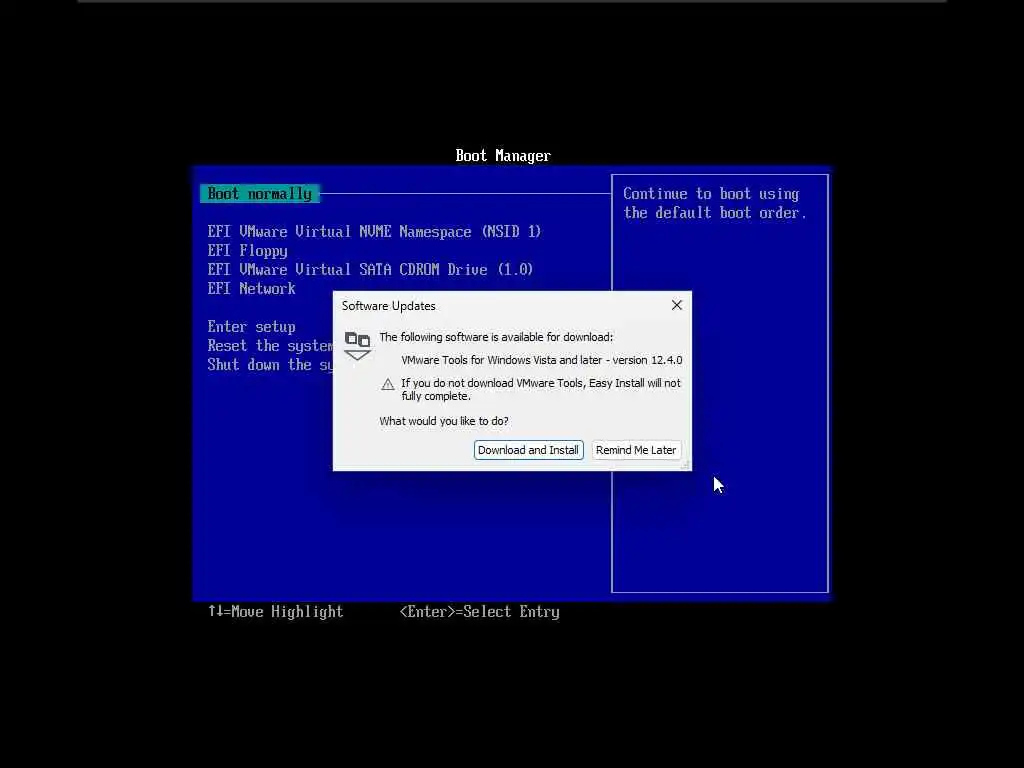The width and height of the screenshot is (1024, 768).
Task: Click the Software Updates dialog title
Action: click(x=389, y=306)
